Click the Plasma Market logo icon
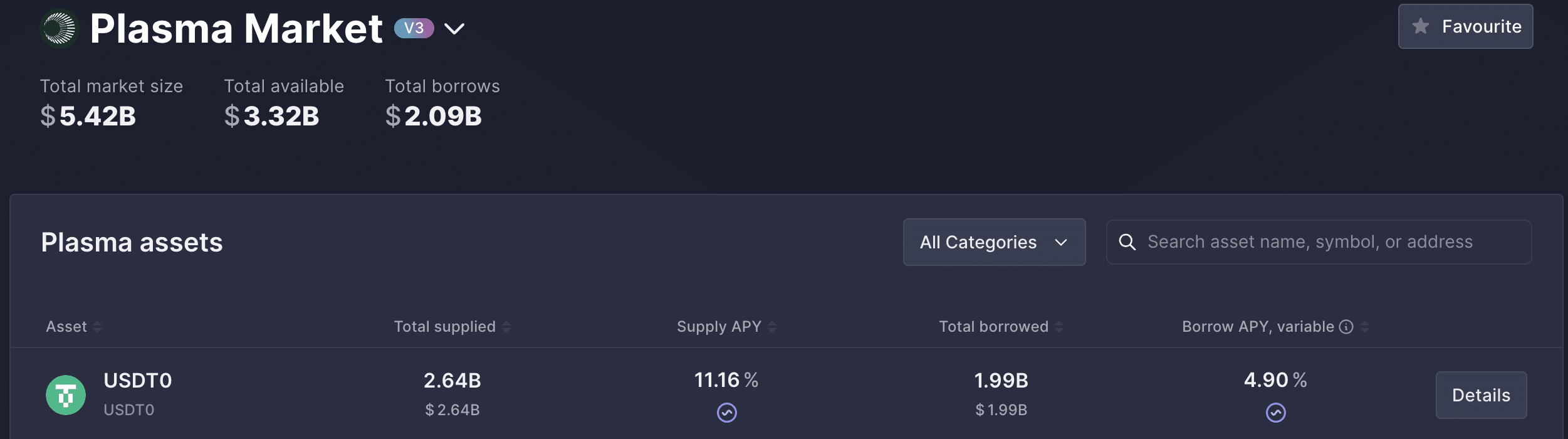Screen dimensions: 1568x439 point(59,29)
